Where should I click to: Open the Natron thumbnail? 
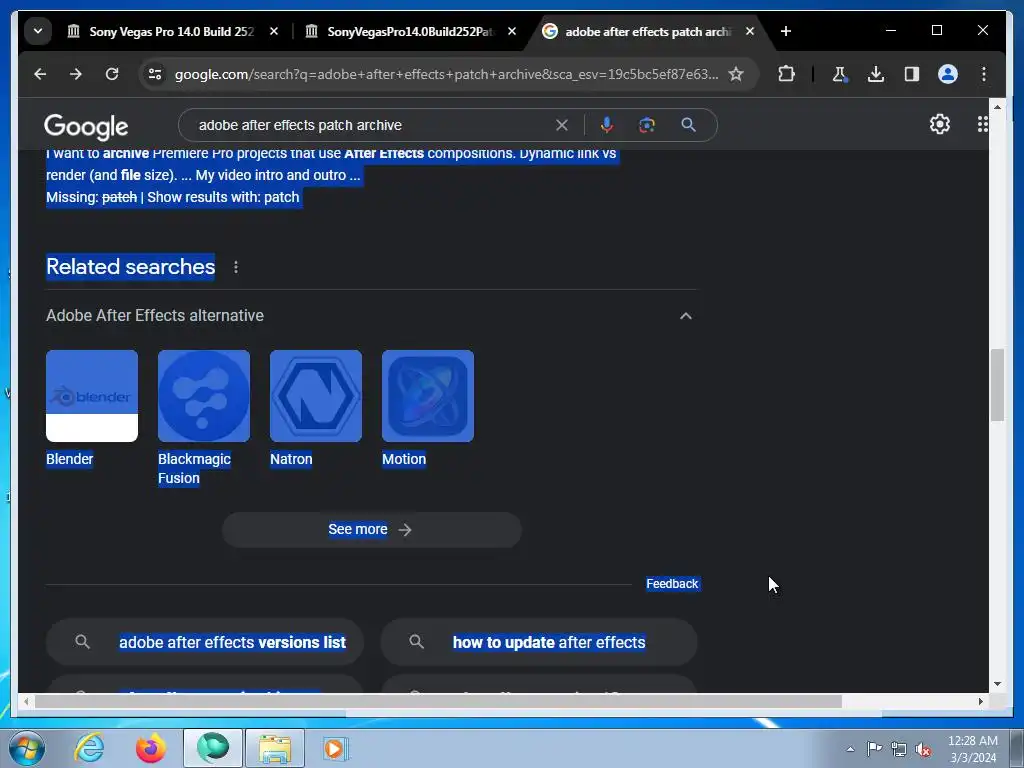click(x=315, y=396)
